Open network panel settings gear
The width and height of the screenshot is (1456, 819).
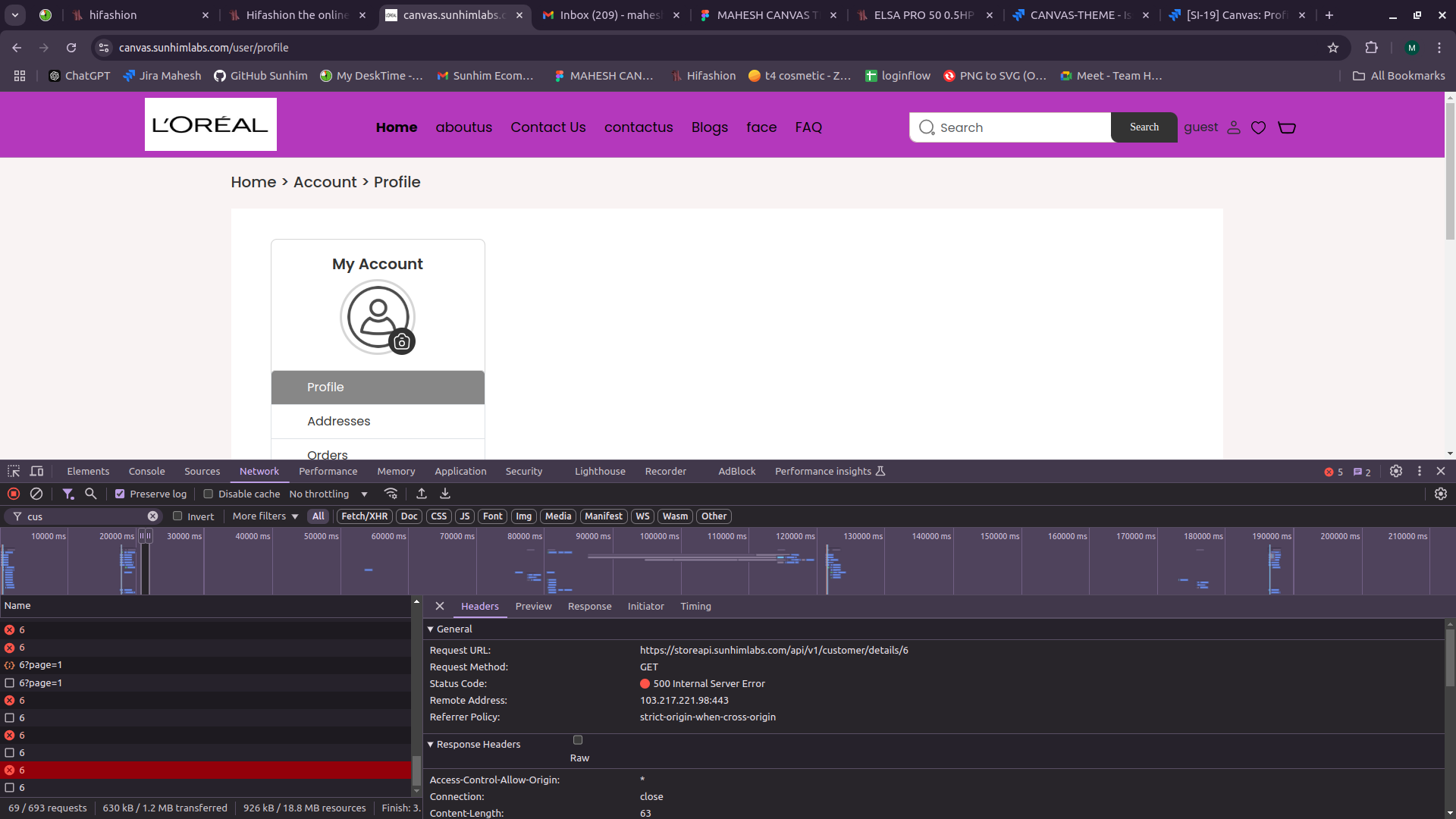(x=1440, y=494)
